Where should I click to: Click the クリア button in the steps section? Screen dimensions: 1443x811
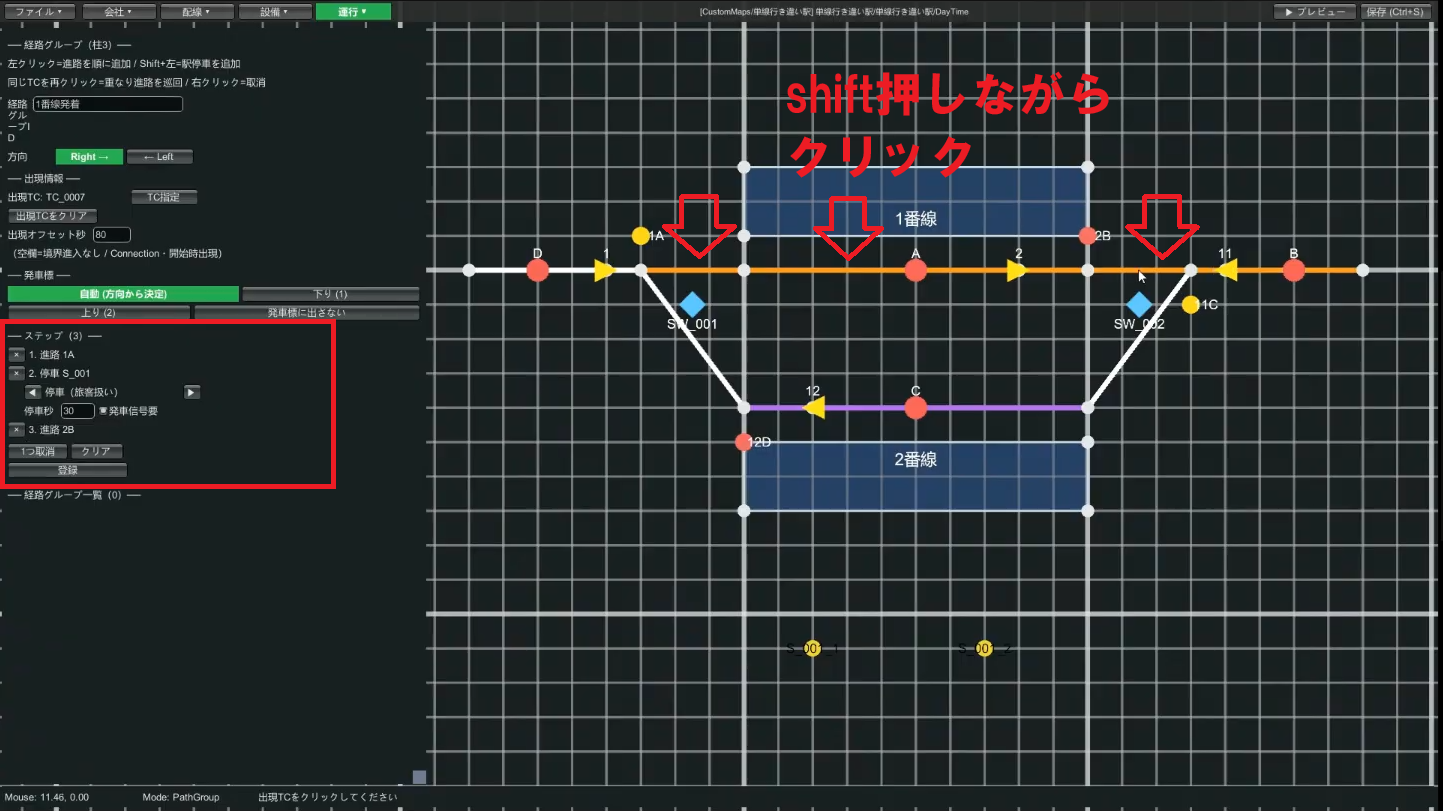(x=97, y=452)
